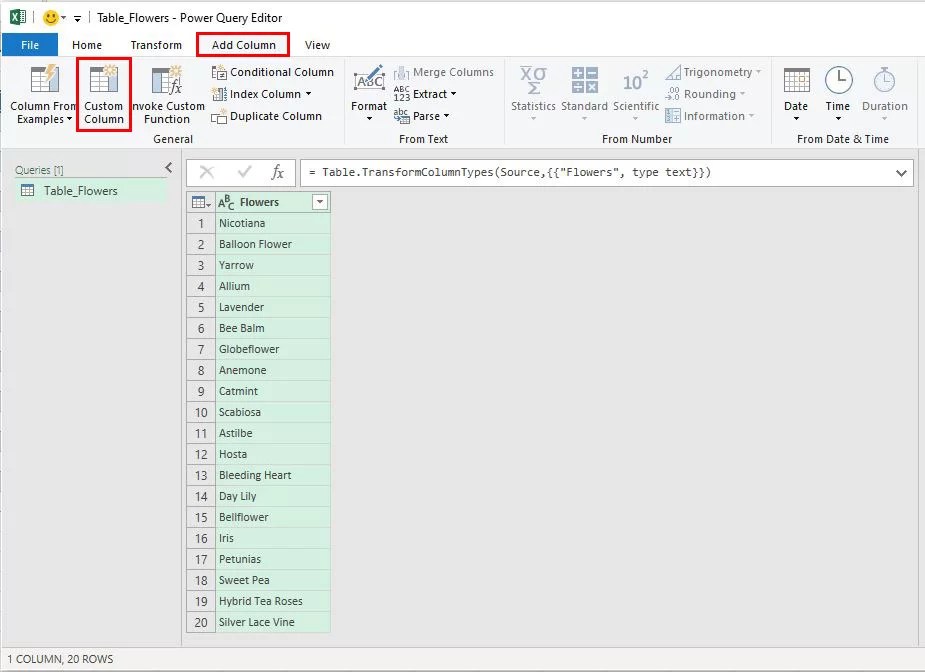This screenshot has height=672, width=925.
Task: Click the Balloon Flower cell
Action: 273,244
